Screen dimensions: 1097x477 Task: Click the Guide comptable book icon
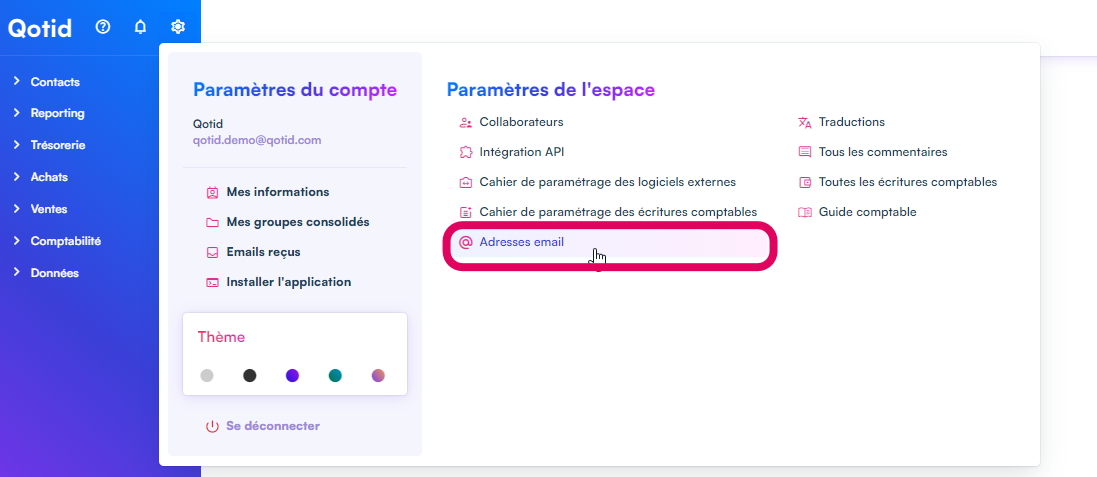click(805, 212)
